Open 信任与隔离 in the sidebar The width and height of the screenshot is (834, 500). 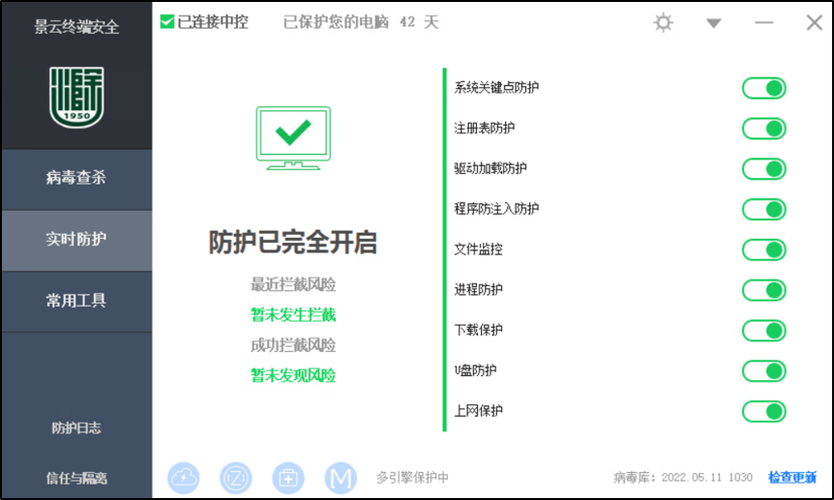pyautogui.click(x=76, y=477)
